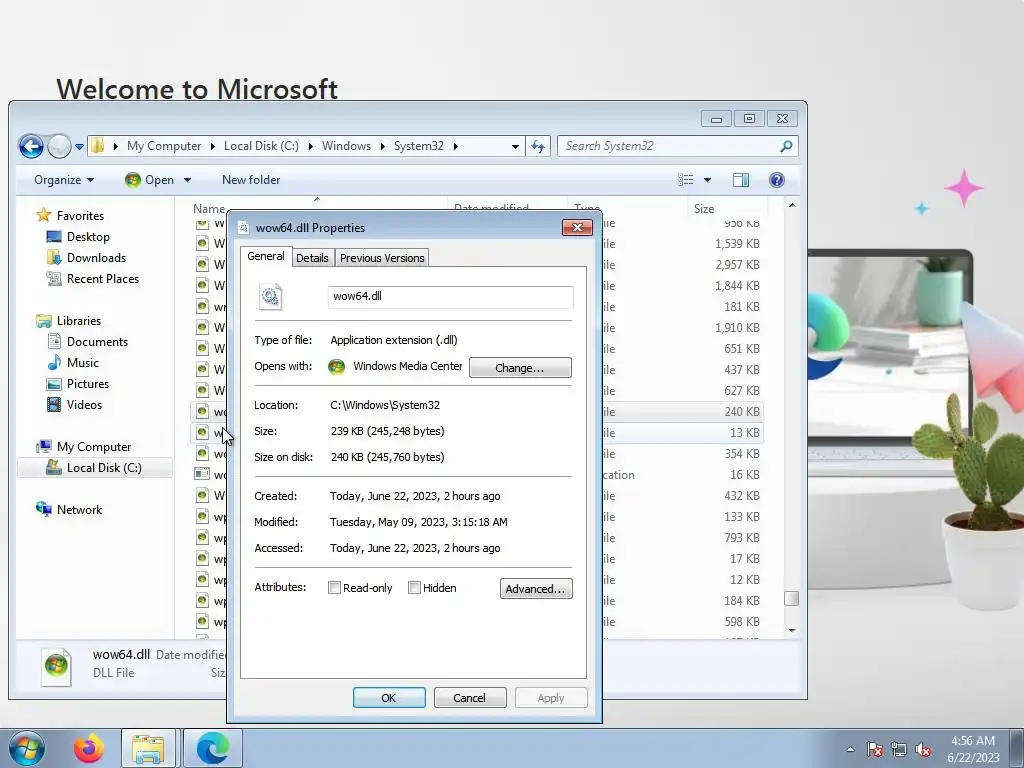1024x768 pixels.
Task: Enable the Read-only checkbox
Action: coord(334,588)
